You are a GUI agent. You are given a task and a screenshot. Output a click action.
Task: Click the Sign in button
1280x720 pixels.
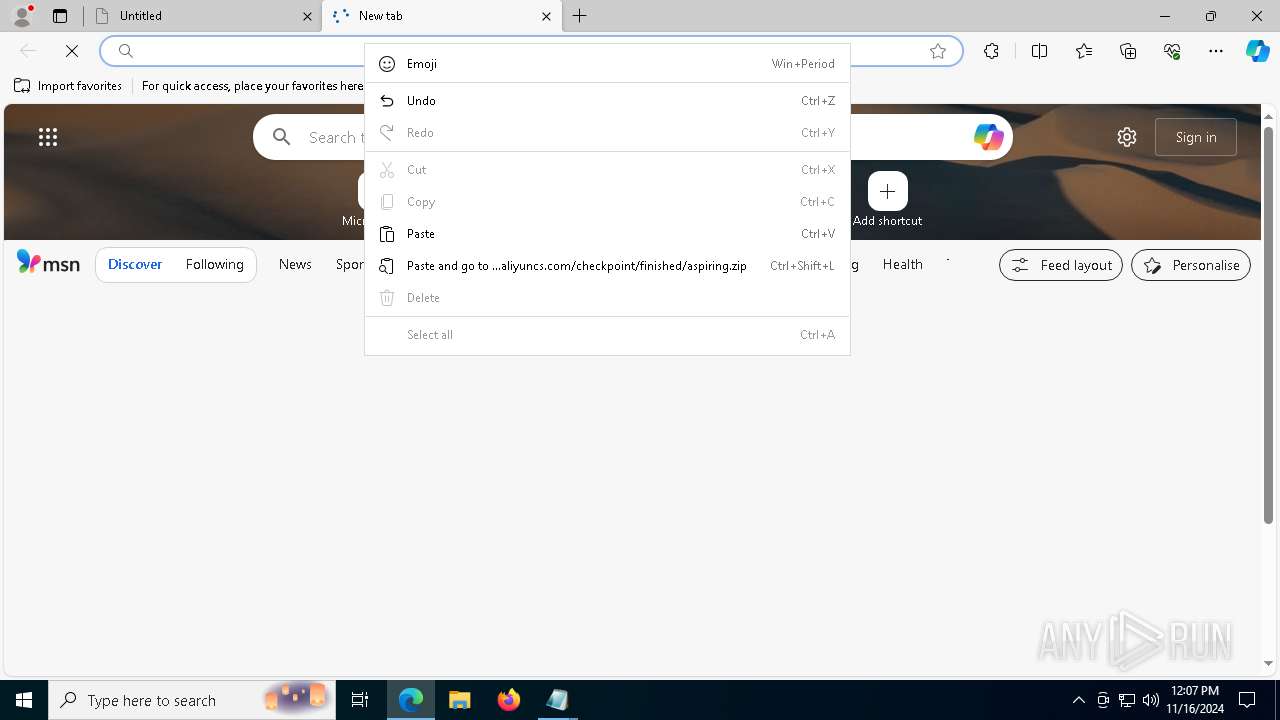[x=1196, y=137]
